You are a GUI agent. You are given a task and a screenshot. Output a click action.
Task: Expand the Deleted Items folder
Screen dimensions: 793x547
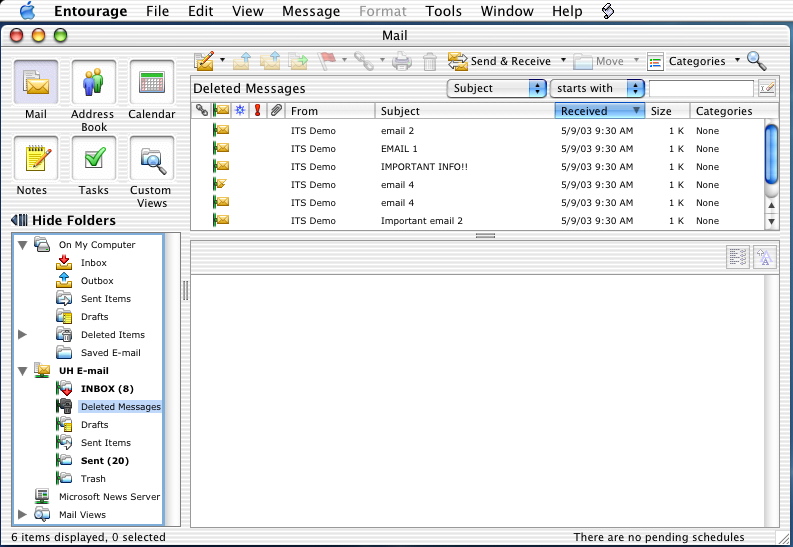pos(22,334)
